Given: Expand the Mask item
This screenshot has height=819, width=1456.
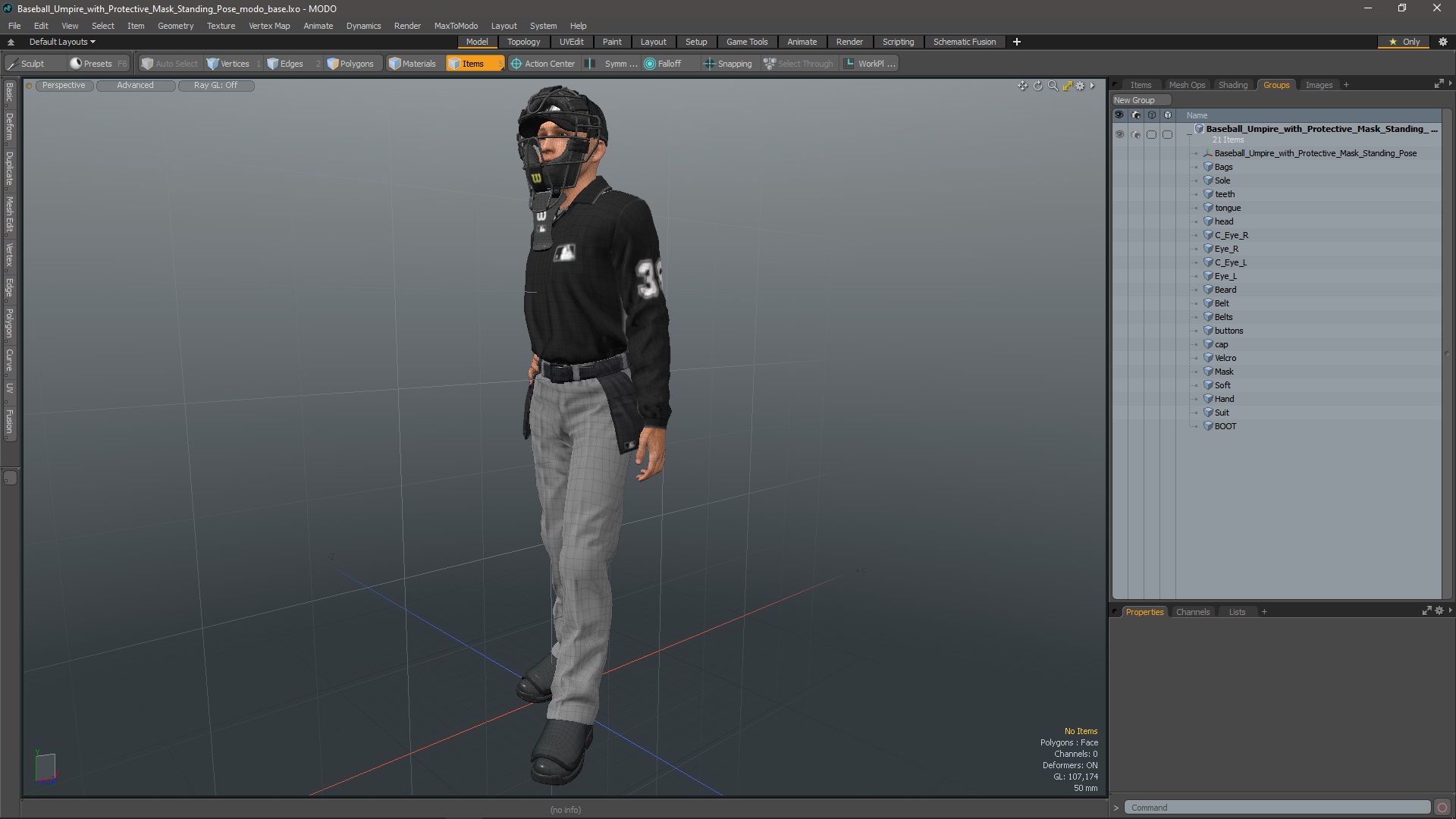Looking at the screenshot, I should [1197, 372].
